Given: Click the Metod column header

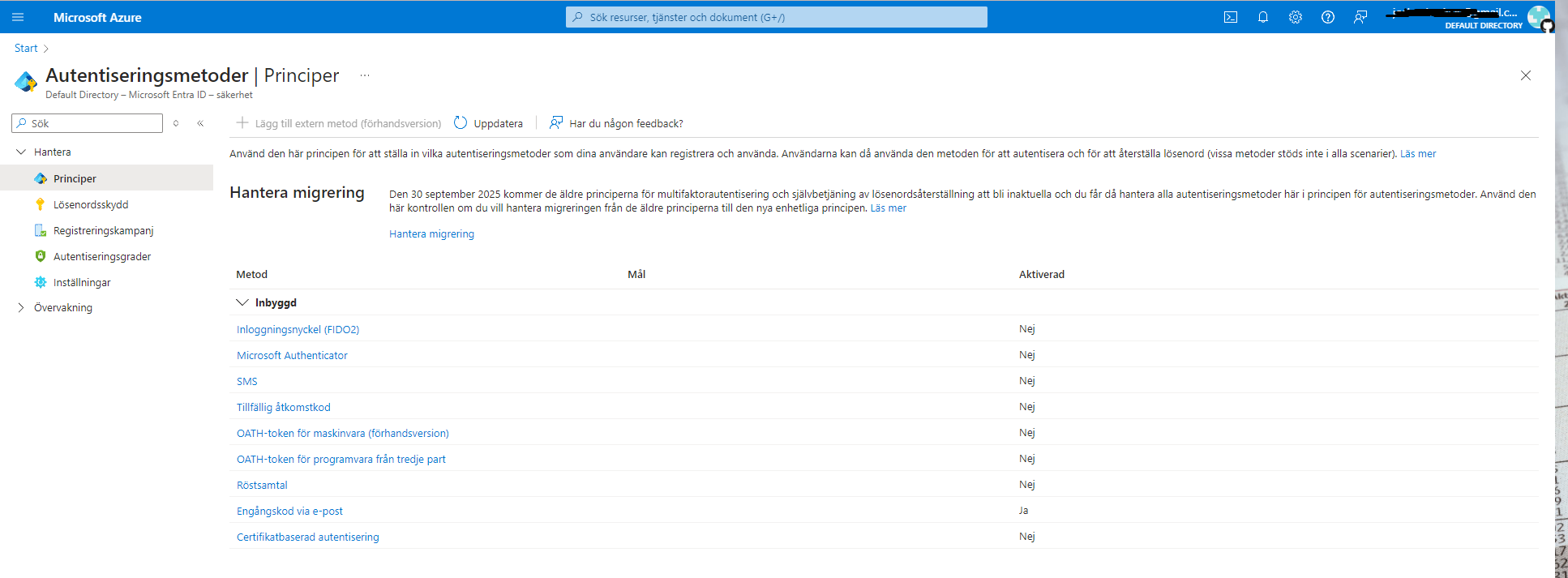Looking at the screenshot, I should 251,274.
